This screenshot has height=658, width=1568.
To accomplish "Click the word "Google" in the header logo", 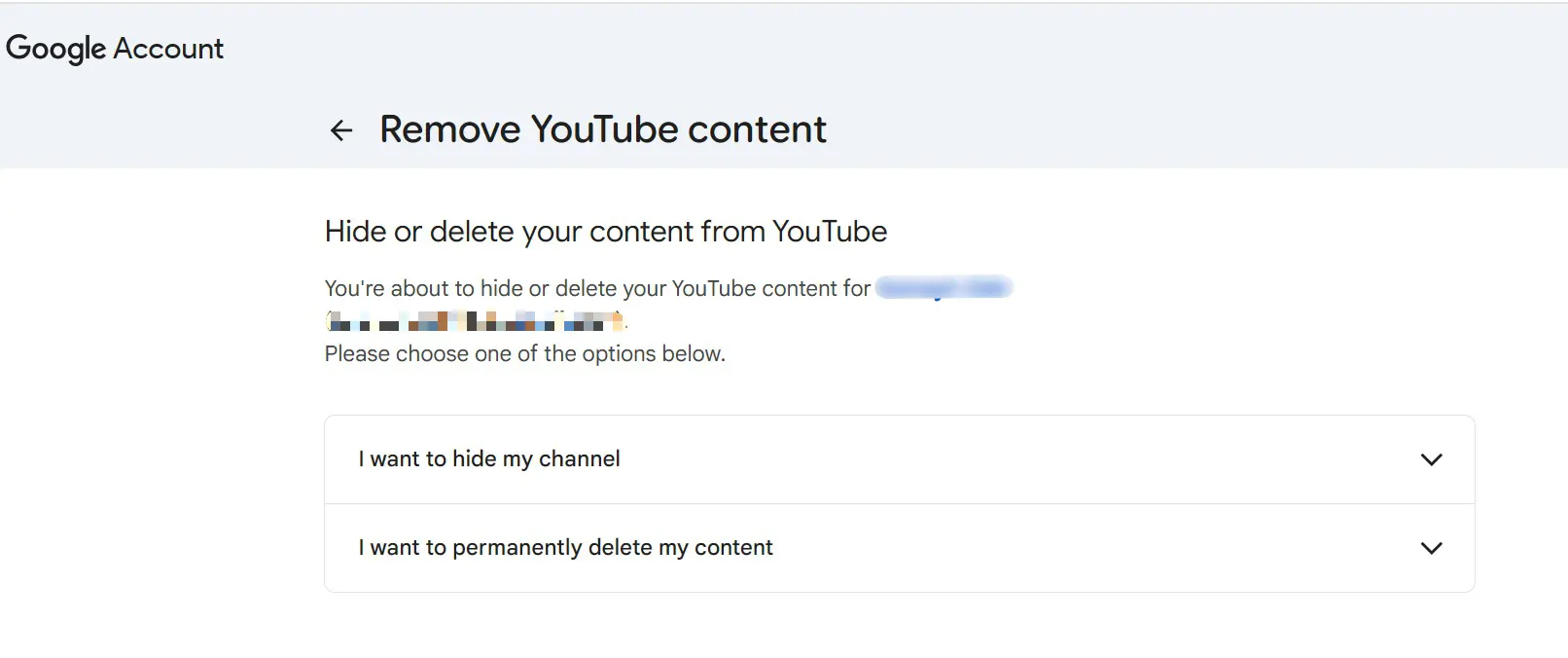I will click(x=55, y=49).
